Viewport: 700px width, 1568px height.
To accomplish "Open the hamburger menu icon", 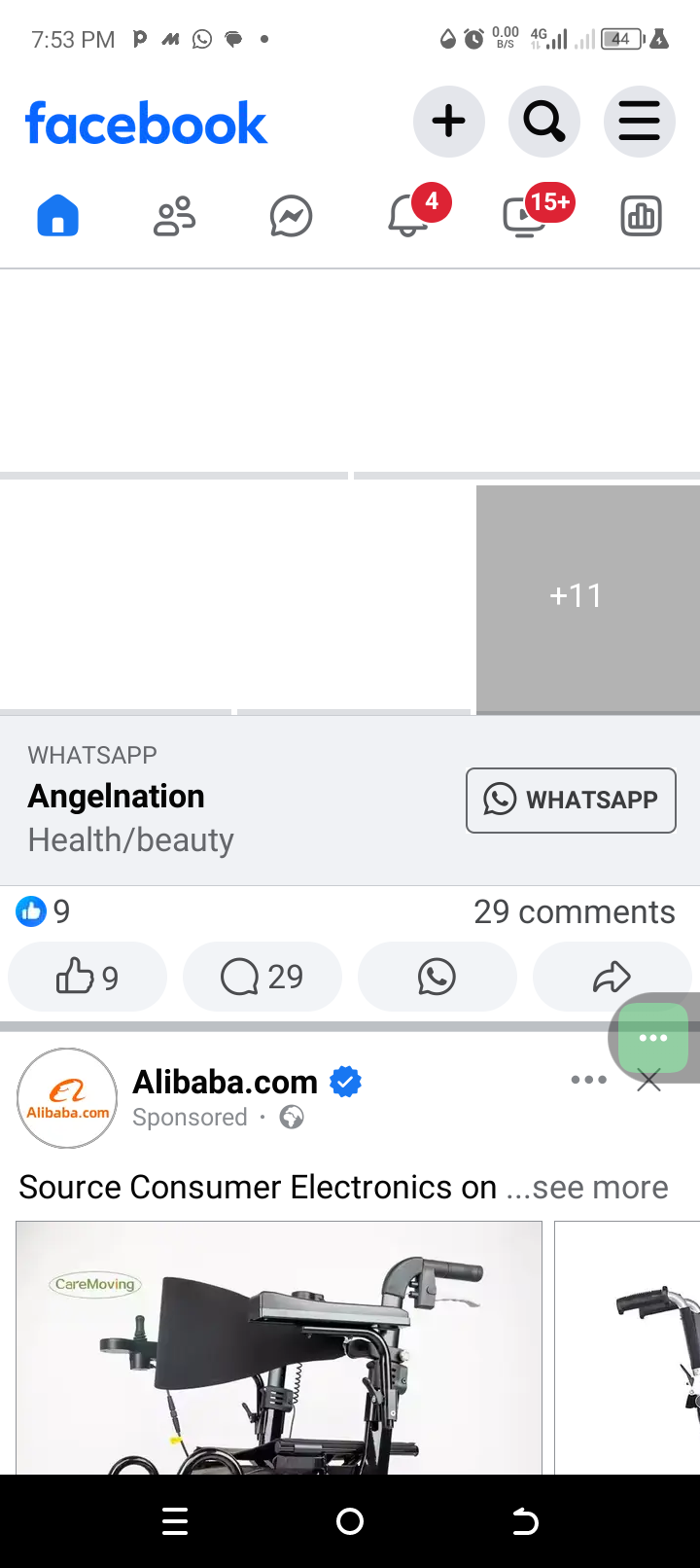I will point(639,122).
